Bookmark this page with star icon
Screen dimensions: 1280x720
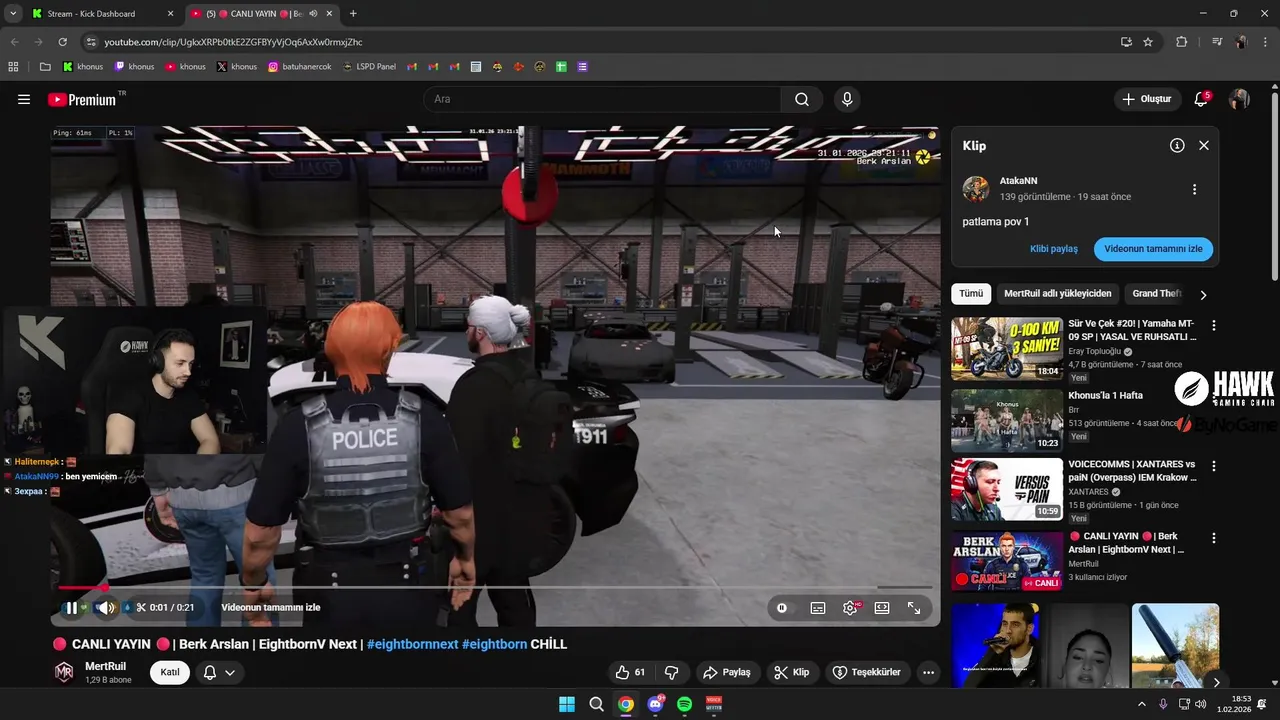1148,42
